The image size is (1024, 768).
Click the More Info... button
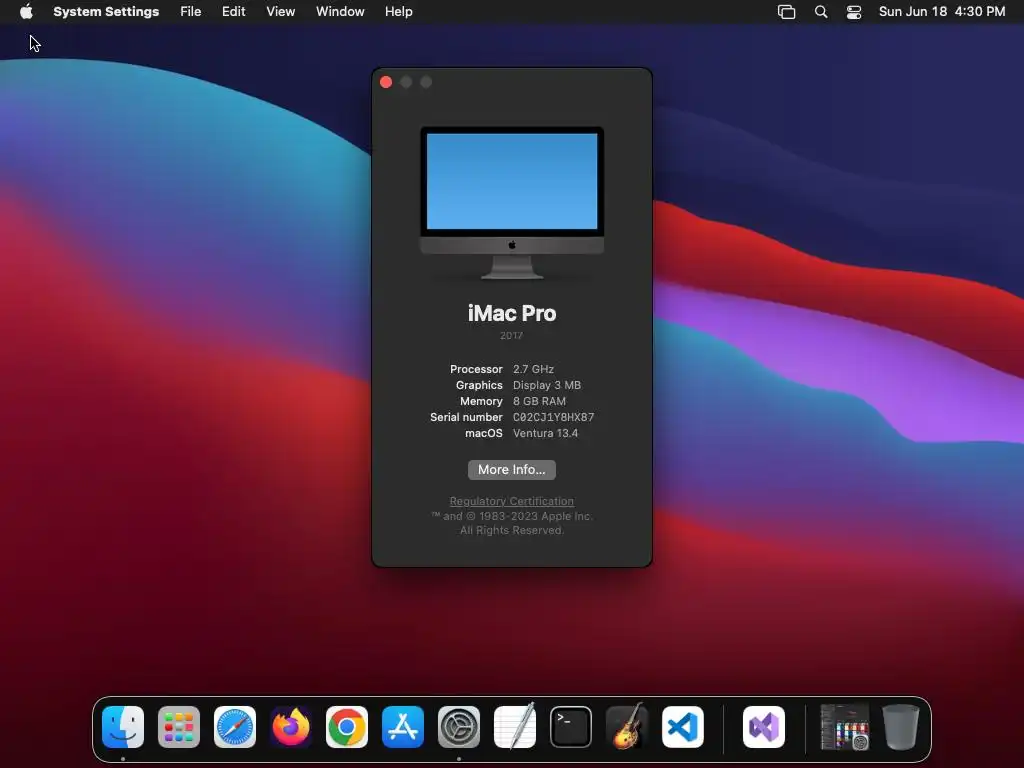(512, 470)
